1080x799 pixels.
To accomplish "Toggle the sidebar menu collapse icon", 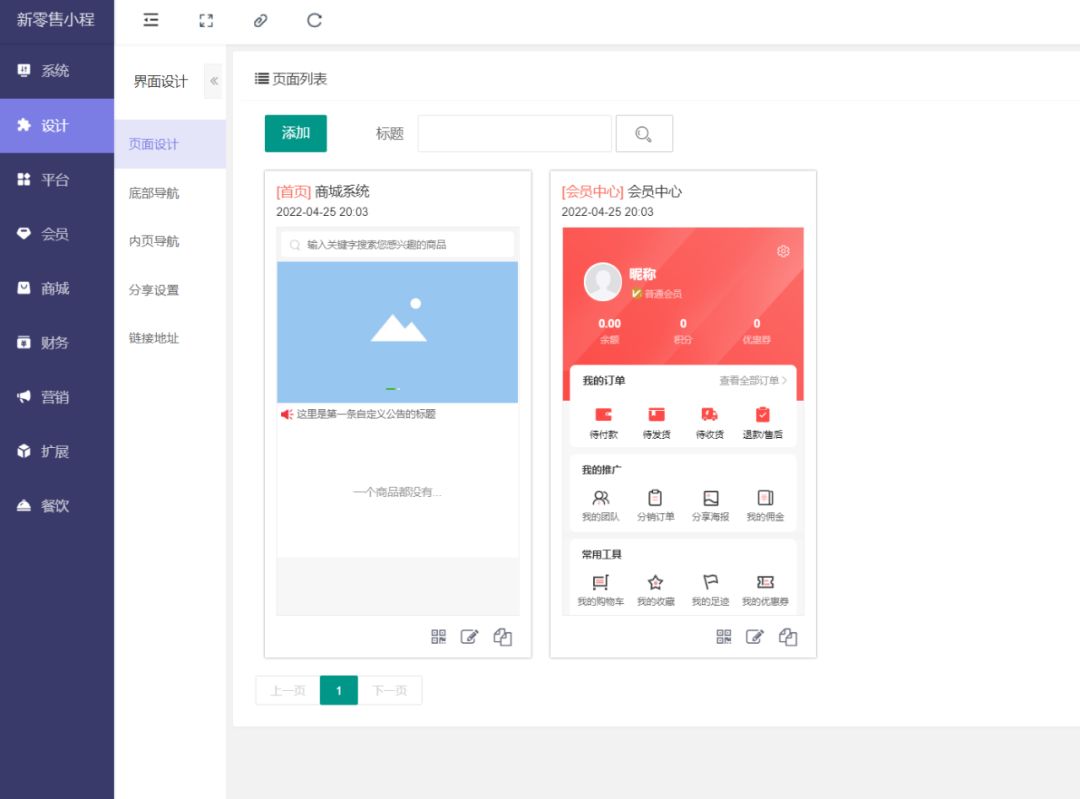I will click(x=151, y=20).
